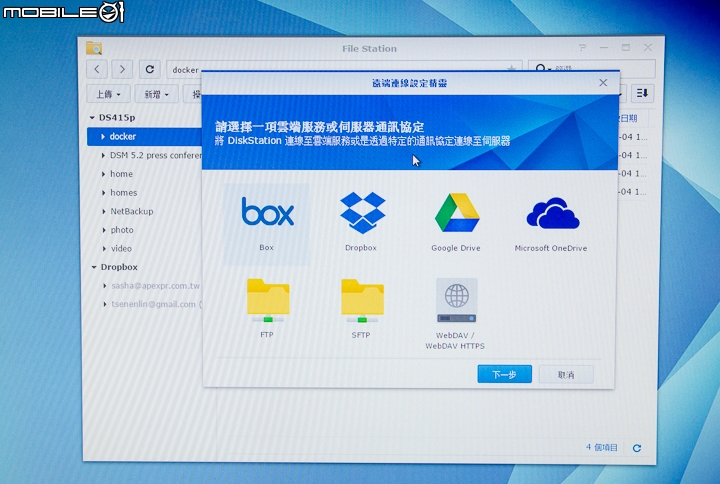Click the refresh icon beside item count
This screenshot has width=720, height=484.
pos(637,448)
